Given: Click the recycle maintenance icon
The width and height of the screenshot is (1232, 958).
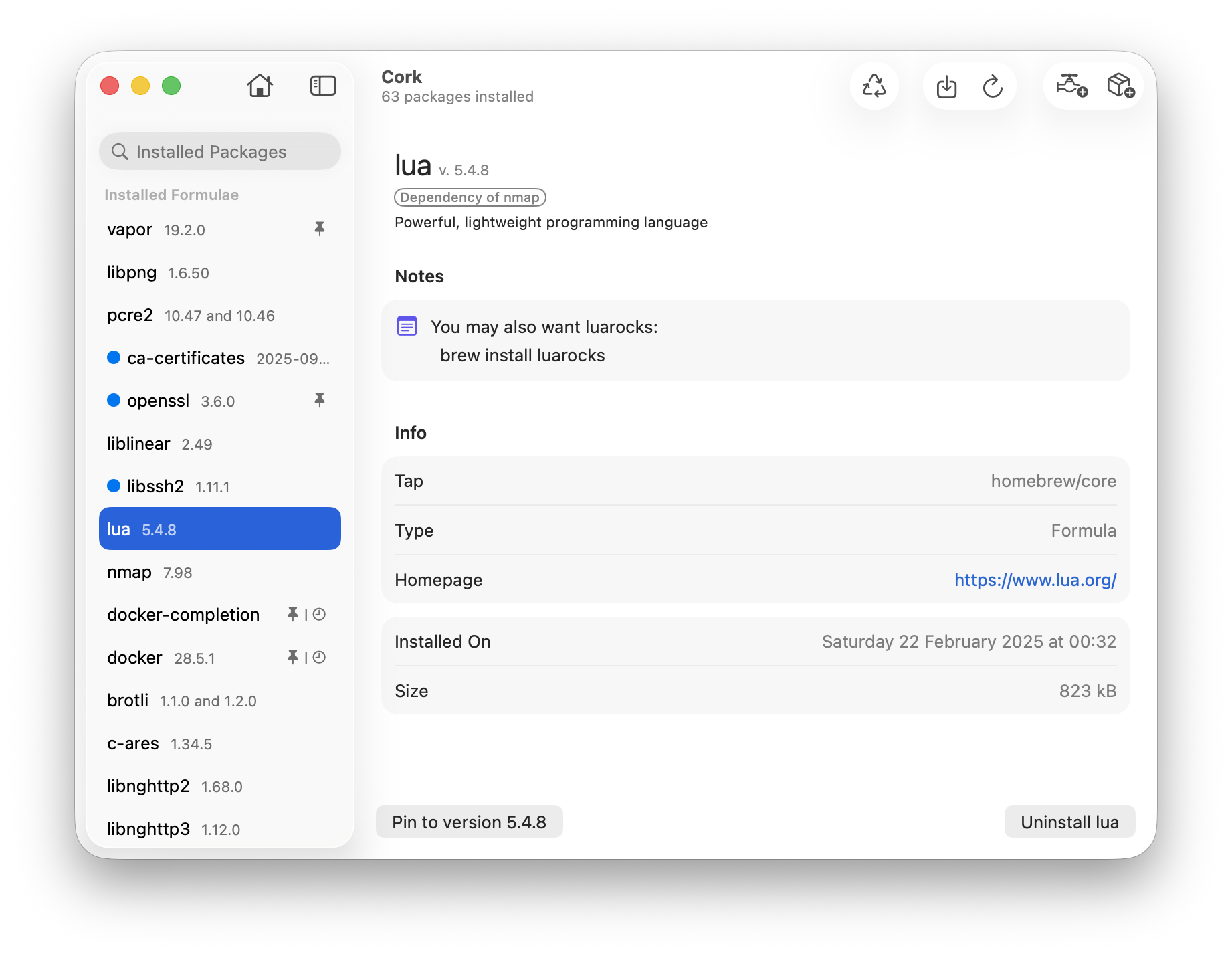Looking at the screenshot, I should tap(874, 86).
